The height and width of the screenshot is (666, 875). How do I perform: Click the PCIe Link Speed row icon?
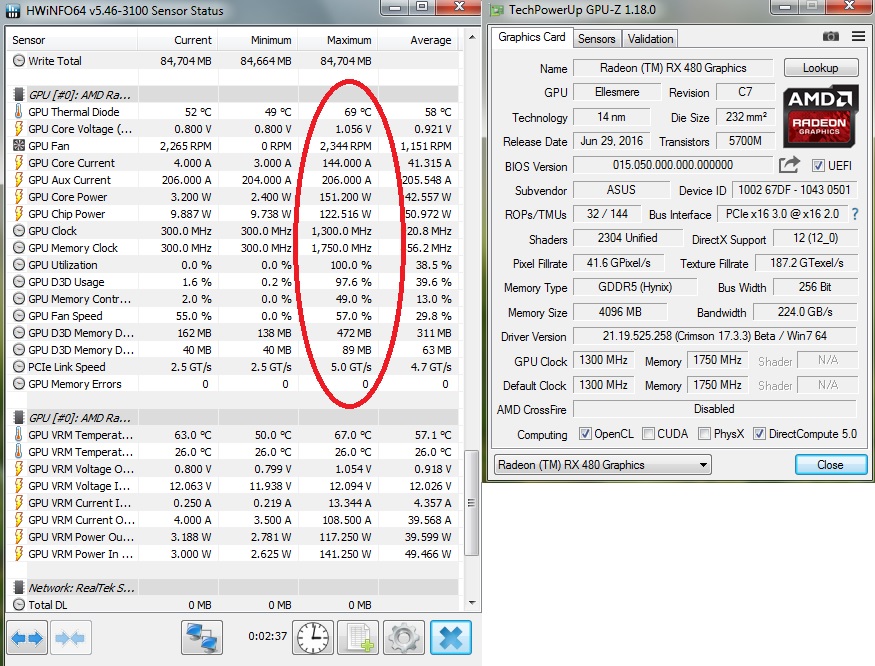(x=18, y=367)
